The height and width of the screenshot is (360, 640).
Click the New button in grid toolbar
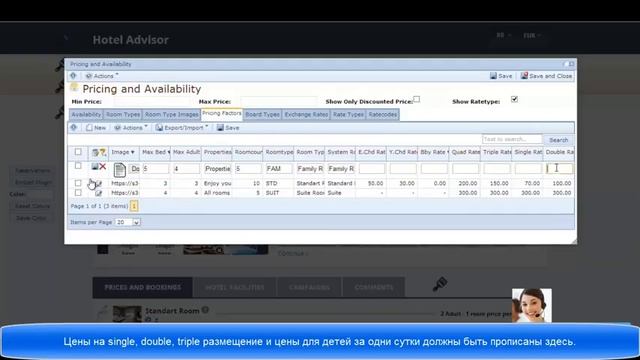[x=96, y=128]
